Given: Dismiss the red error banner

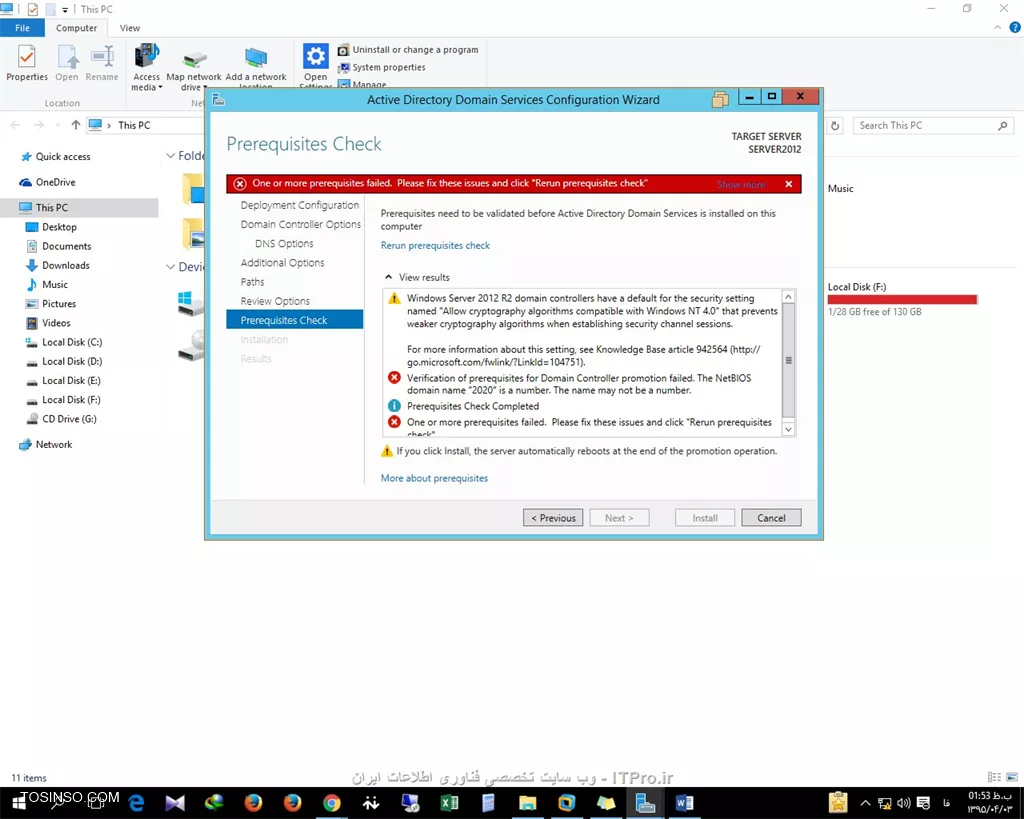Looking at the screenshot, I should (x=789, y=184).
